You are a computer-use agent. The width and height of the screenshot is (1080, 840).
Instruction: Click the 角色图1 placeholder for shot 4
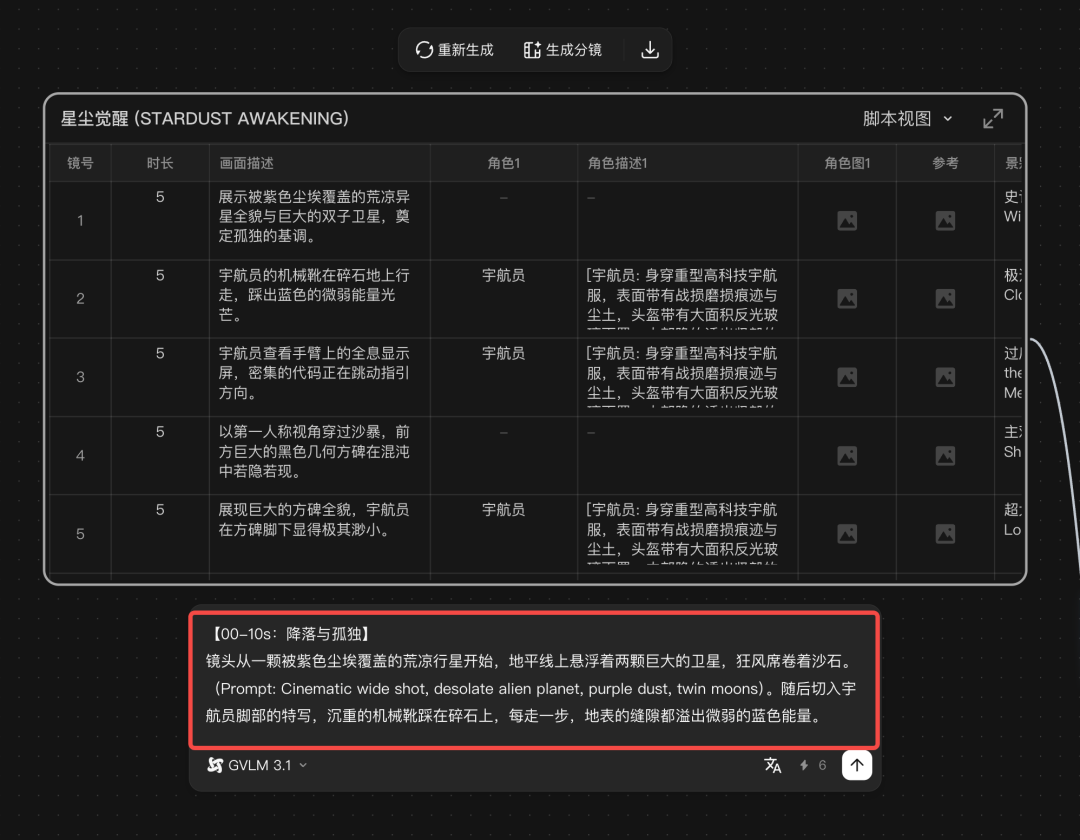tap(847, 455)
